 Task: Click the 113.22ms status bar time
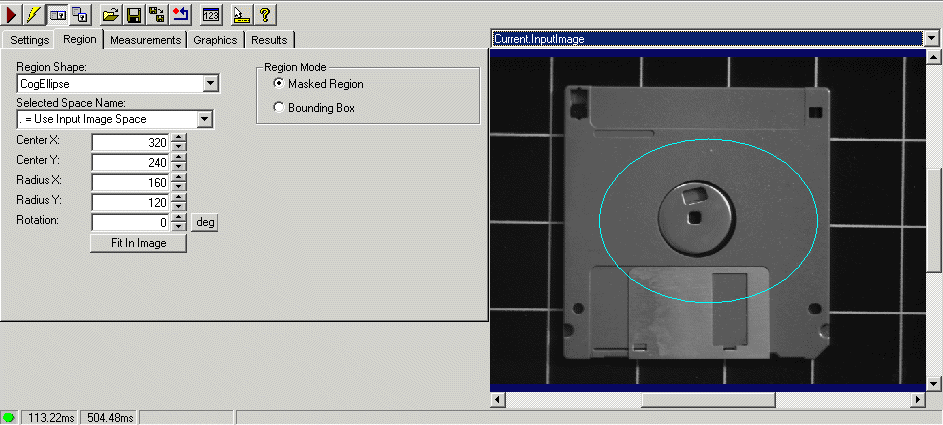pos(50,417)
